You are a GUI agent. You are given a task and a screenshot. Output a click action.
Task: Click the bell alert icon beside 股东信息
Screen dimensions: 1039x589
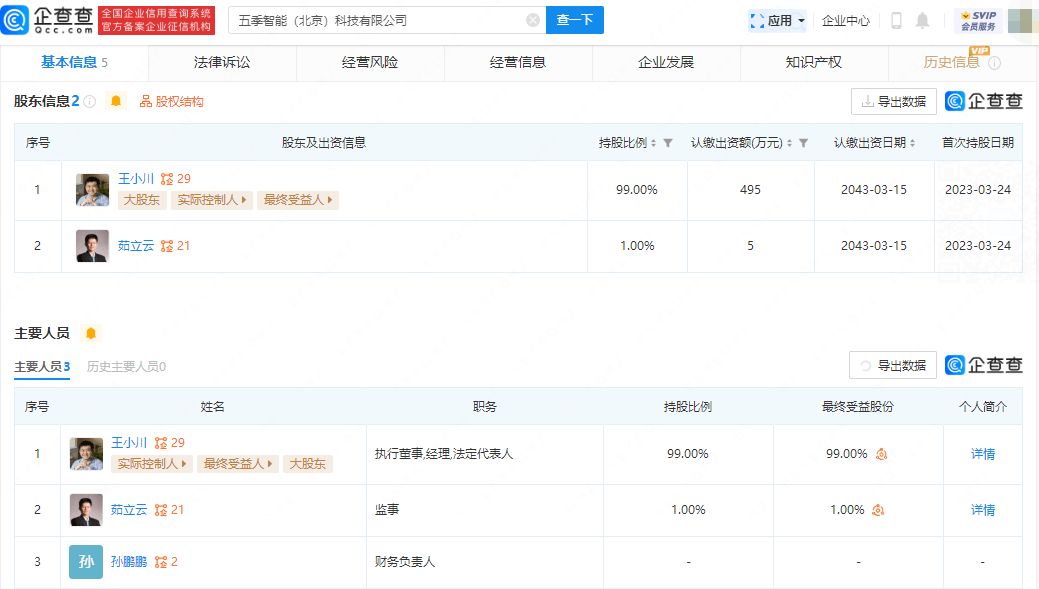[x=116, y=101]
